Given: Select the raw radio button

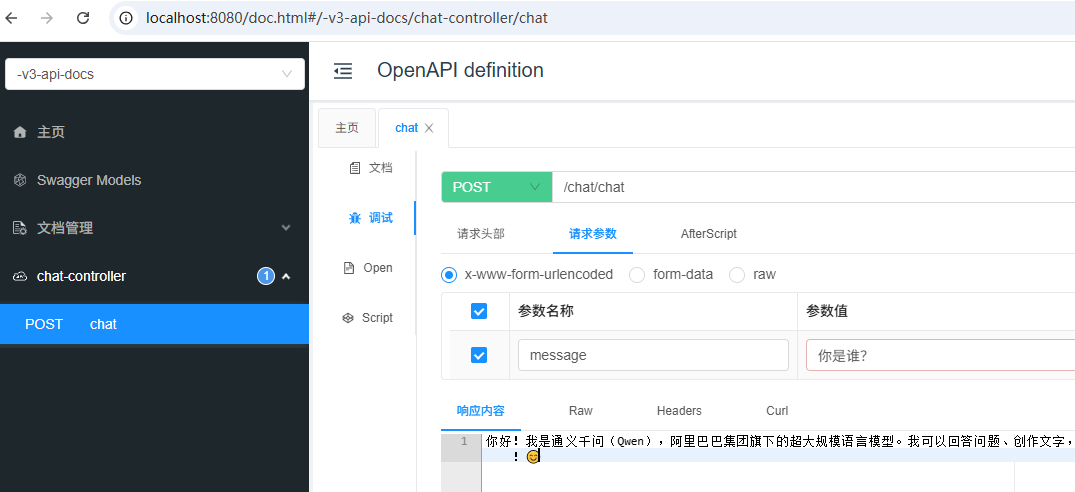Looking at the screenshot, I should (737, 274).
